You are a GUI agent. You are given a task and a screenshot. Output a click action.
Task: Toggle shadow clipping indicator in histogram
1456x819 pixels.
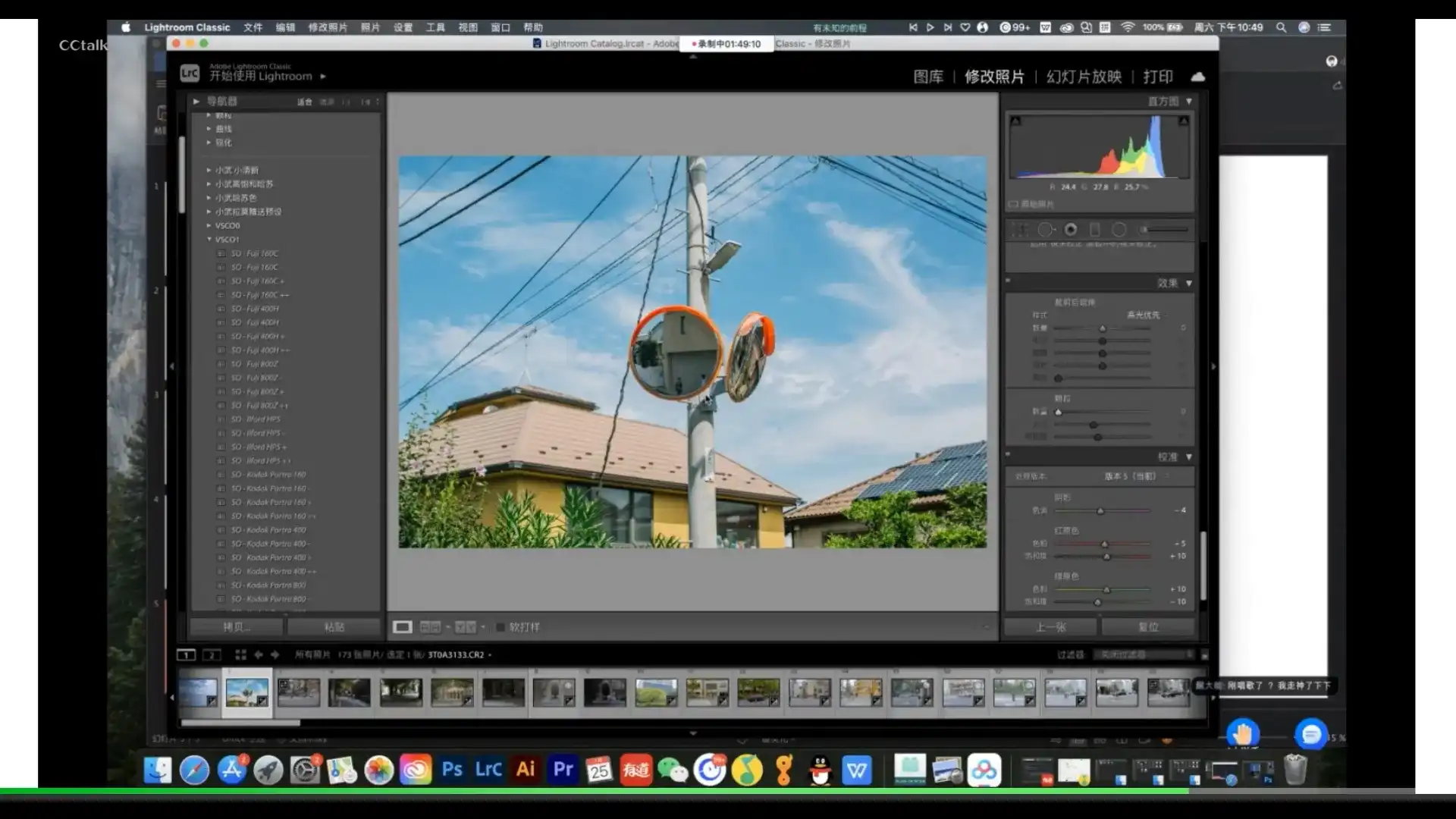tap(1015, 121)
